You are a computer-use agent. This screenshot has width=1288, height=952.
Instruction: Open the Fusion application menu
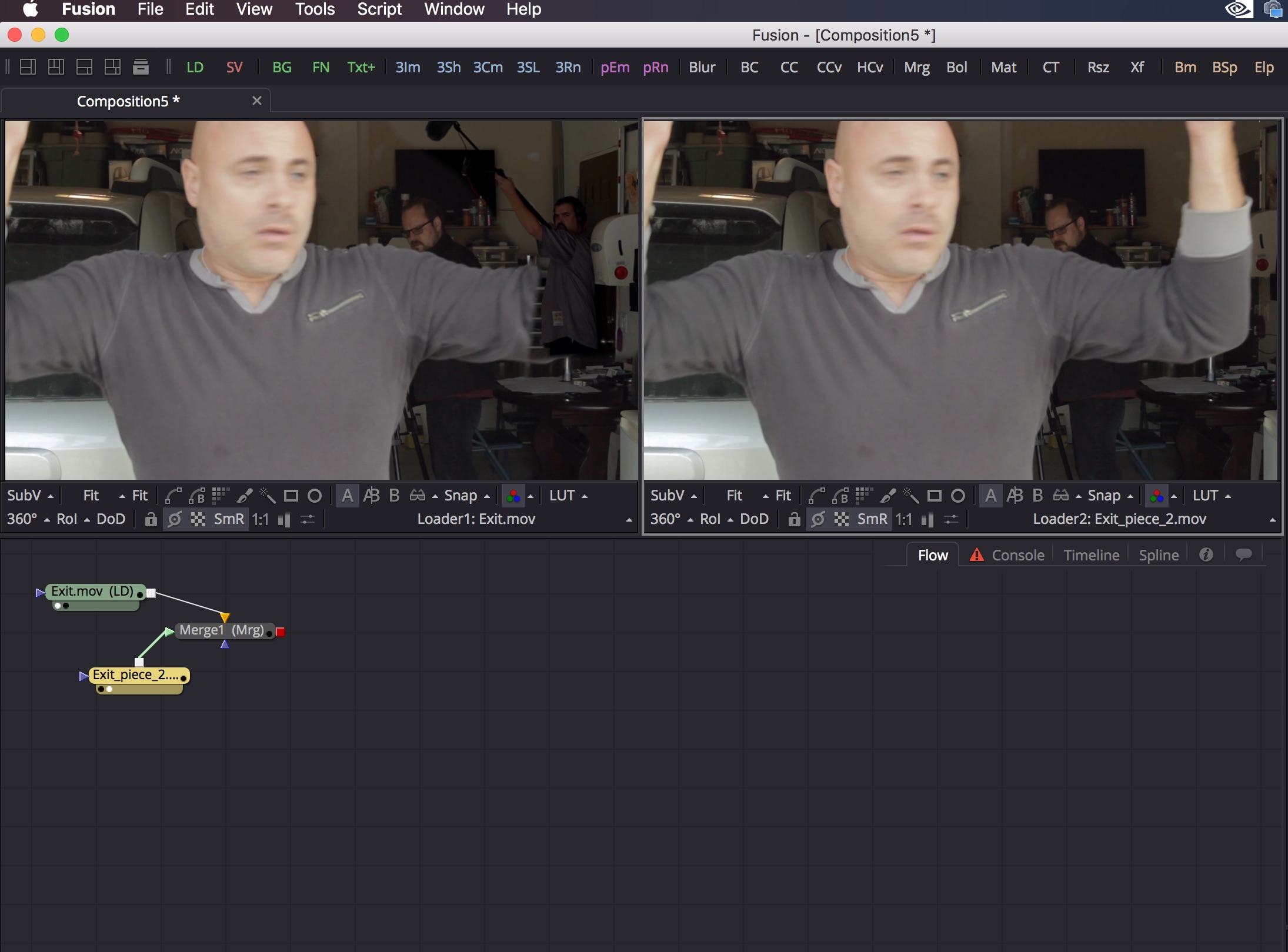point(88,9)
